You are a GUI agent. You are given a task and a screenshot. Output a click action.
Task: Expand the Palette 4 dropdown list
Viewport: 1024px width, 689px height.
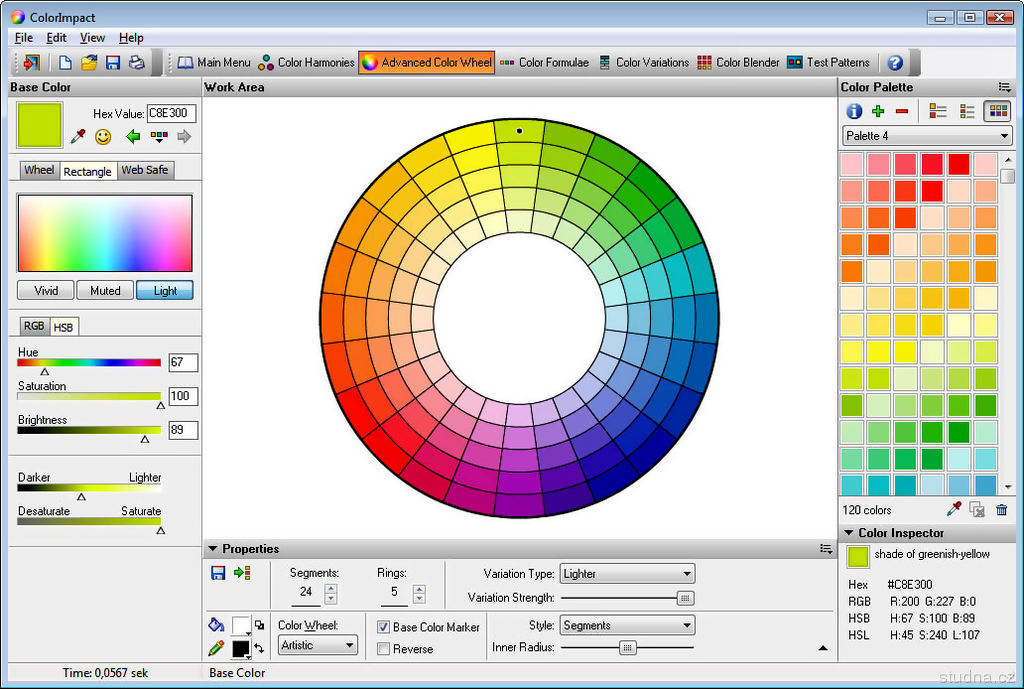(927, 136)
